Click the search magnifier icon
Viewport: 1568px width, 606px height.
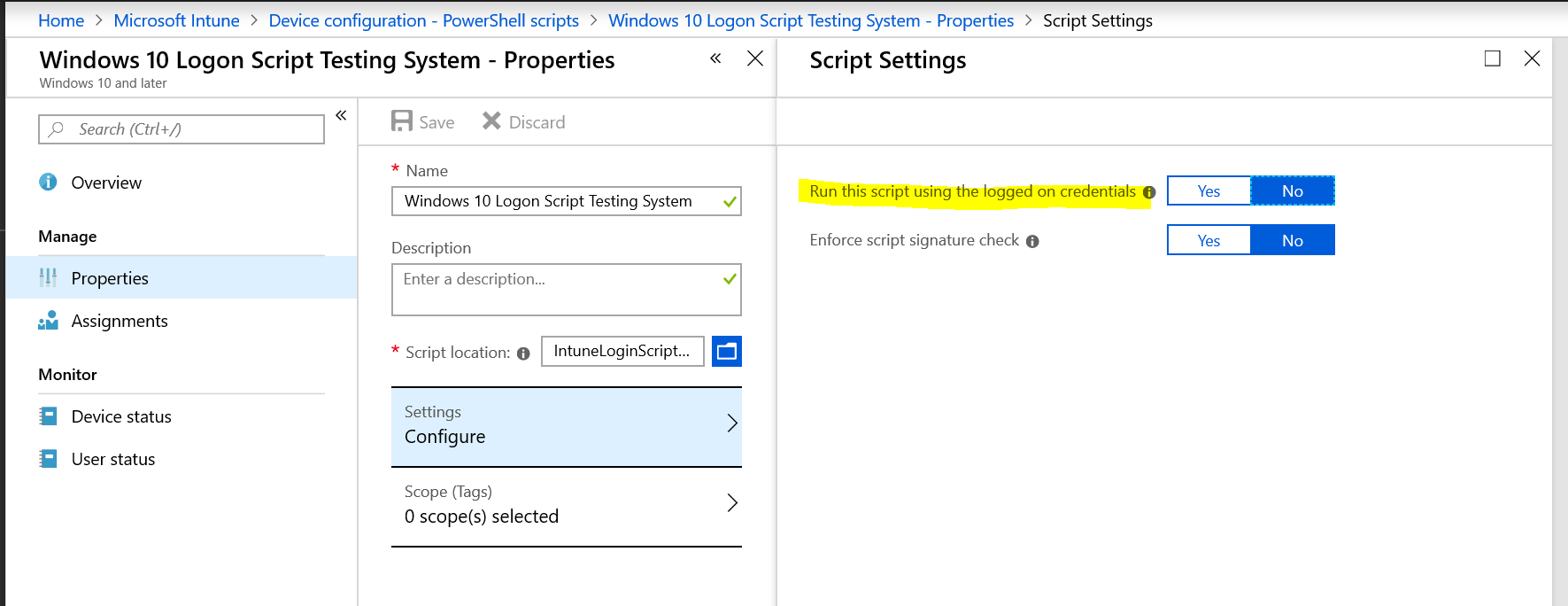57,129
